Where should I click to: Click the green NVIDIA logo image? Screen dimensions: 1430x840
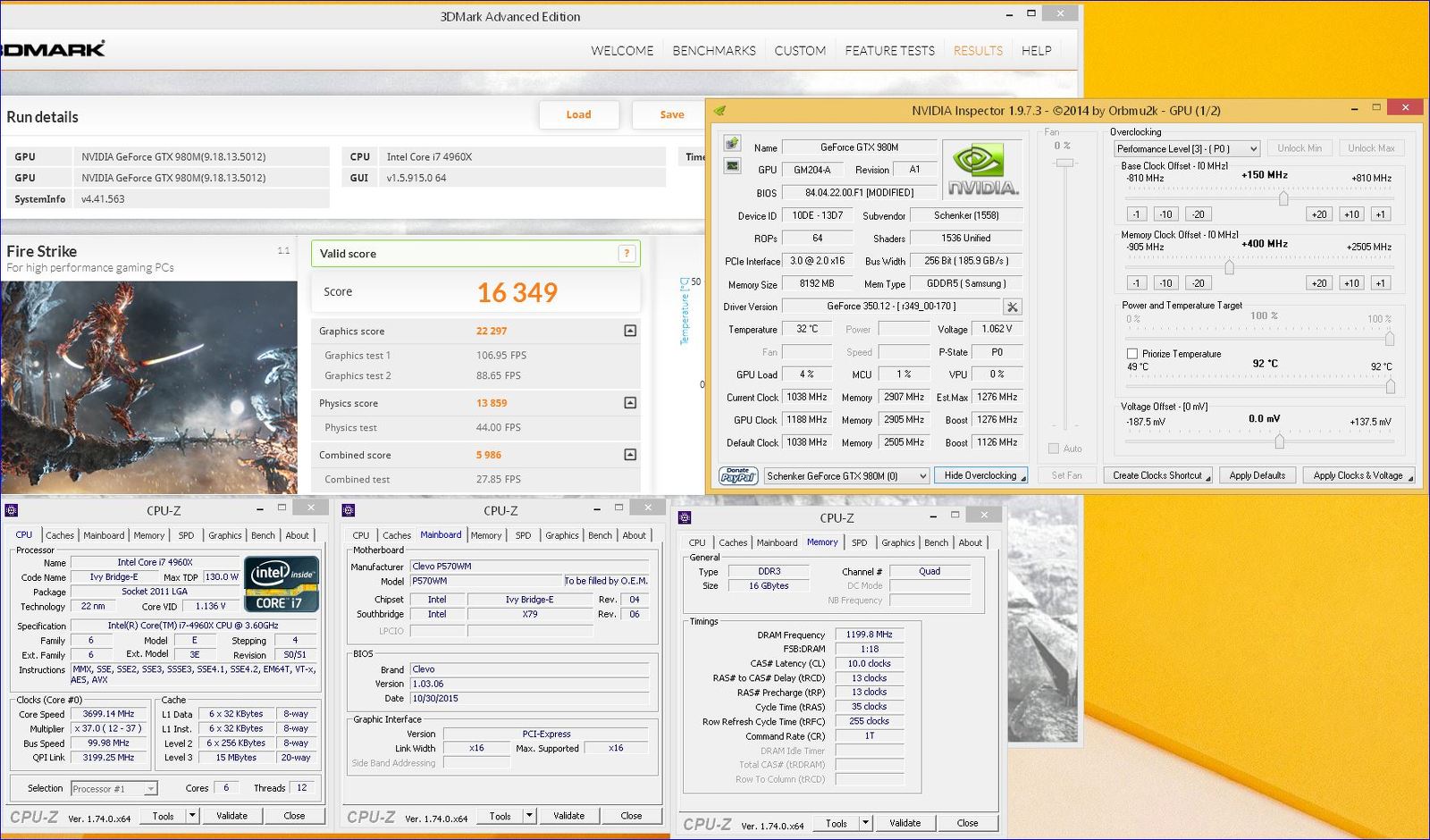click(x=982, y=169)
